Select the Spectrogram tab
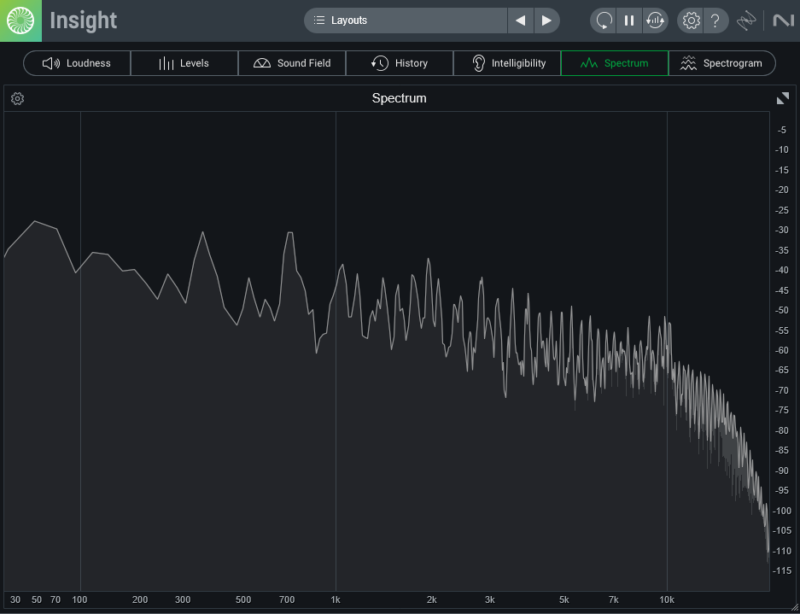This screenshot has width=800, height=614. click(721, 63)
